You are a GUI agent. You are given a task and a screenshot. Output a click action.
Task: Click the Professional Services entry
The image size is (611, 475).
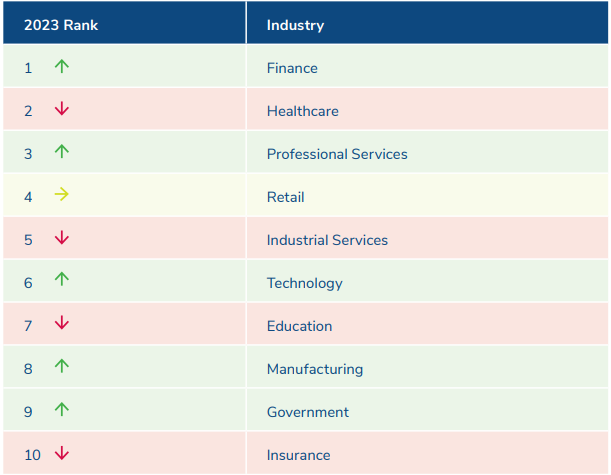(x=337, y=154)
